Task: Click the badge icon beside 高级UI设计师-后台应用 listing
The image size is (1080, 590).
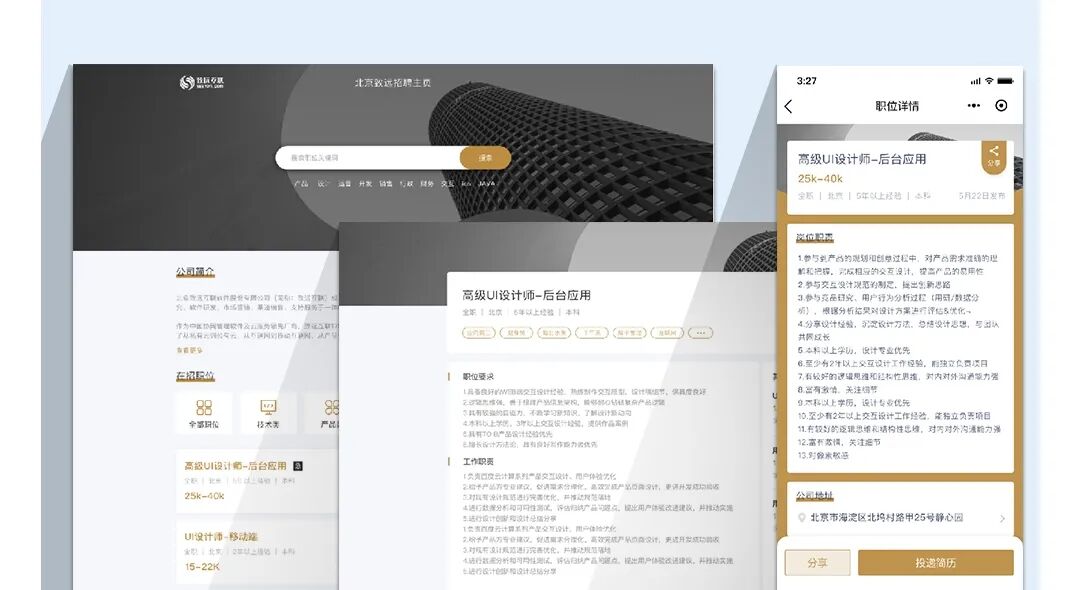Action: point(298,466)
